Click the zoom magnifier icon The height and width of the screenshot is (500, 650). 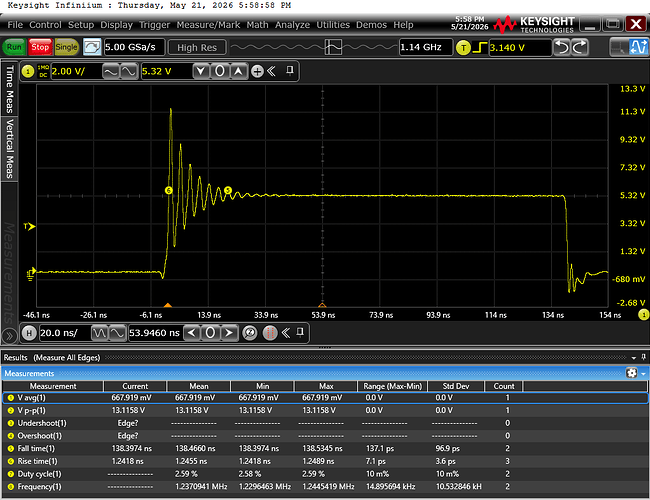tap(250, 333)
